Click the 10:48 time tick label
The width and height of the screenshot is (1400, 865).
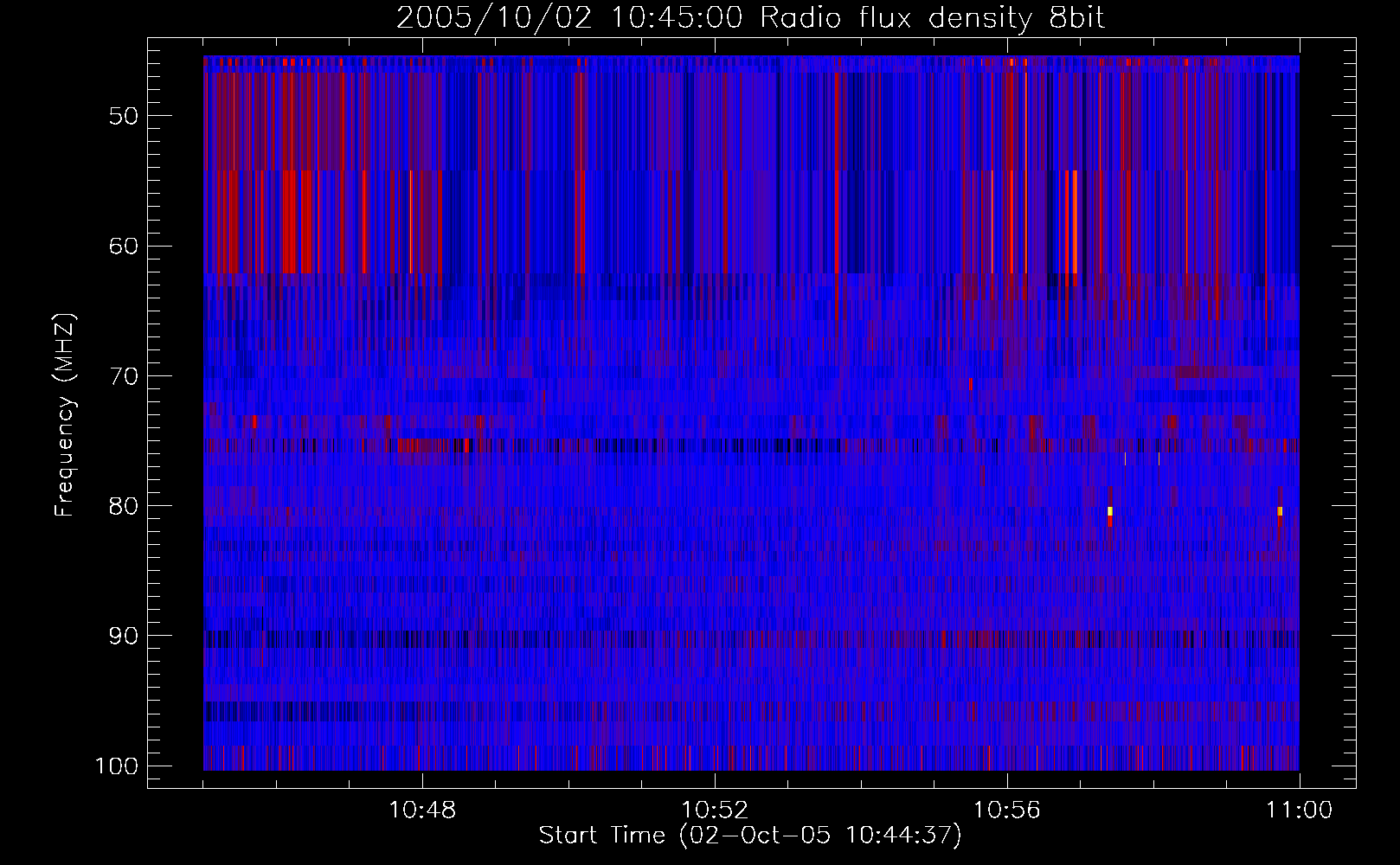pyautogui.click(x=422, y=811)
